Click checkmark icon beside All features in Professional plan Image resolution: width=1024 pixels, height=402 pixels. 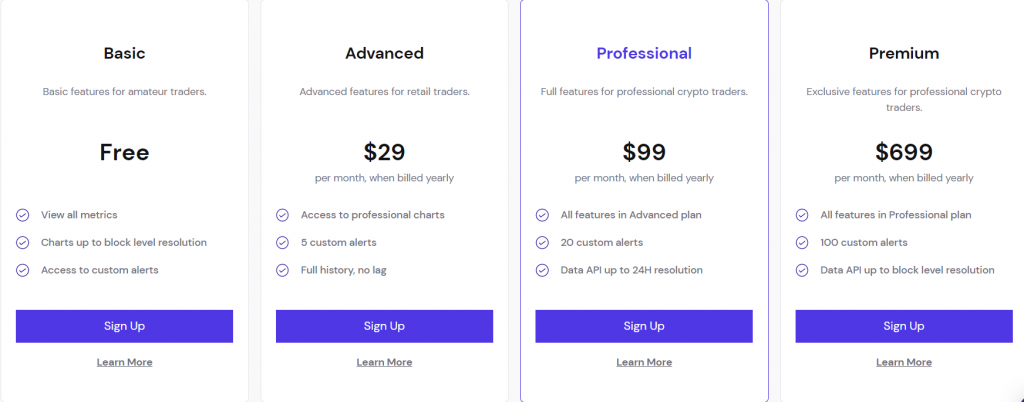(802, 215)
